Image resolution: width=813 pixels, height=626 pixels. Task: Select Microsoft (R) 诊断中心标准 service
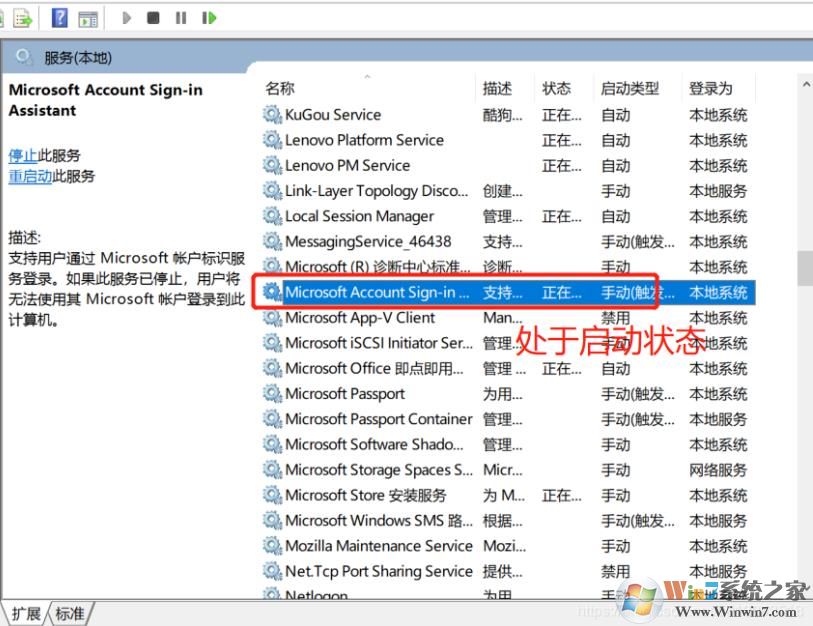[x=377, y=267]
